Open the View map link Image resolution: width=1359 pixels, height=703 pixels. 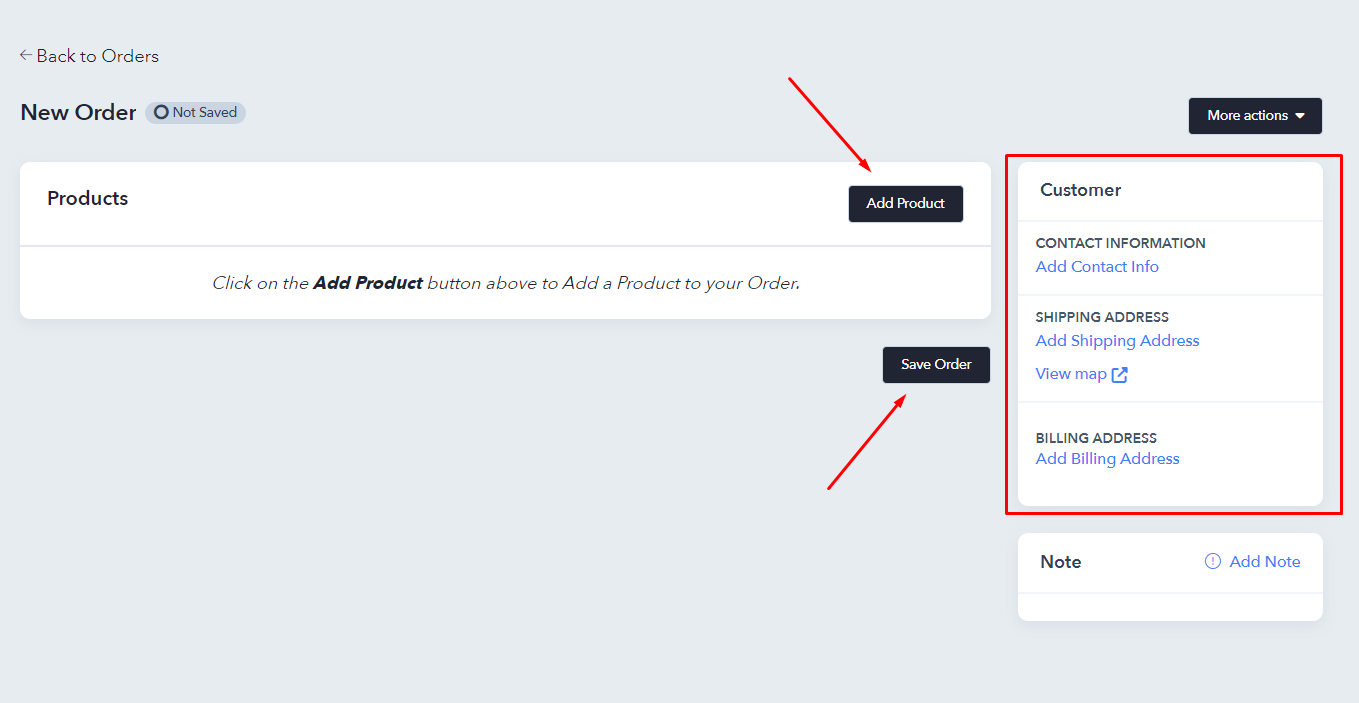(x=1071, y=374)
